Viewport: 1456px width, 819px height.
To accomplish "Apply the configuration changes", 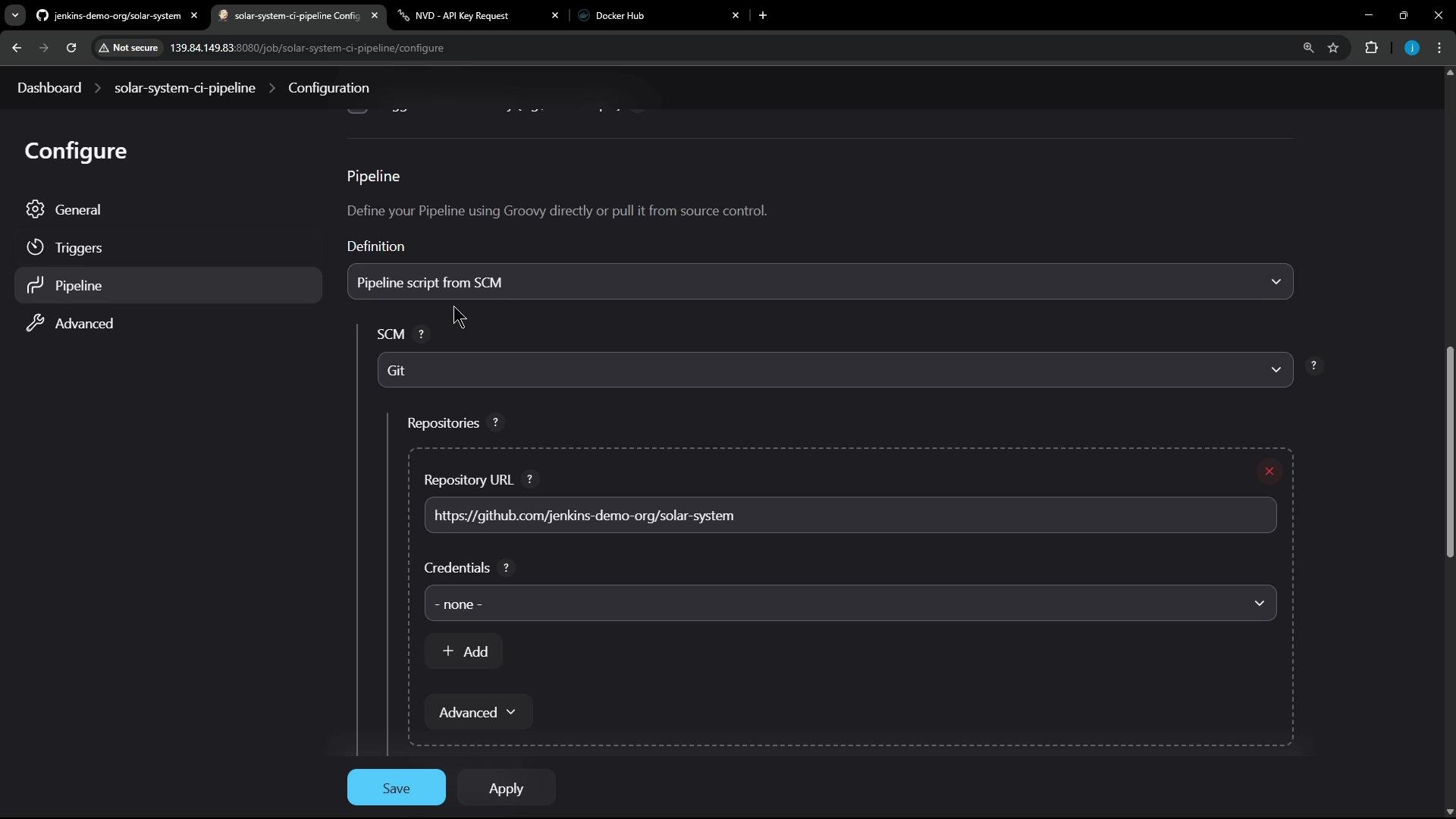I will coord(506,788).
